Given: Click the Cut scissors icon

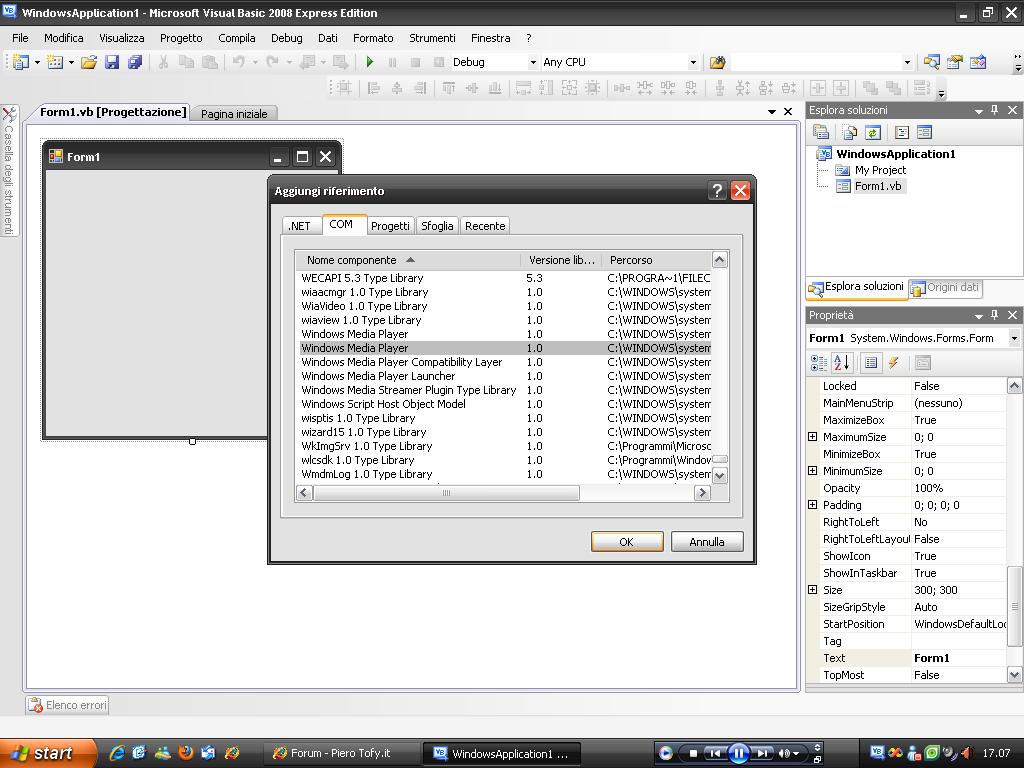Looking at the screenshot, I should point(163,62).
